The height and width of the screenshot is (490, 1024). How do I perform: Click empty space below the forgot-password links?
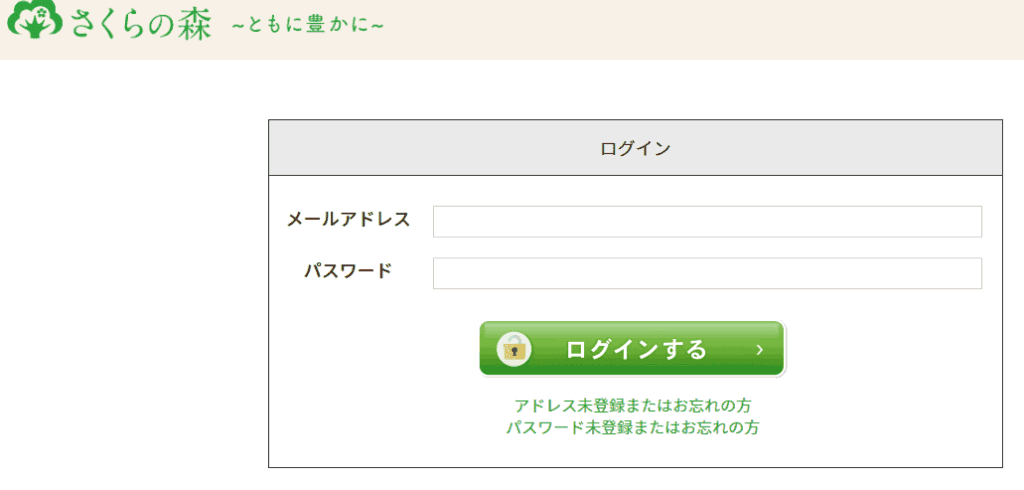[x=635, y=452]
